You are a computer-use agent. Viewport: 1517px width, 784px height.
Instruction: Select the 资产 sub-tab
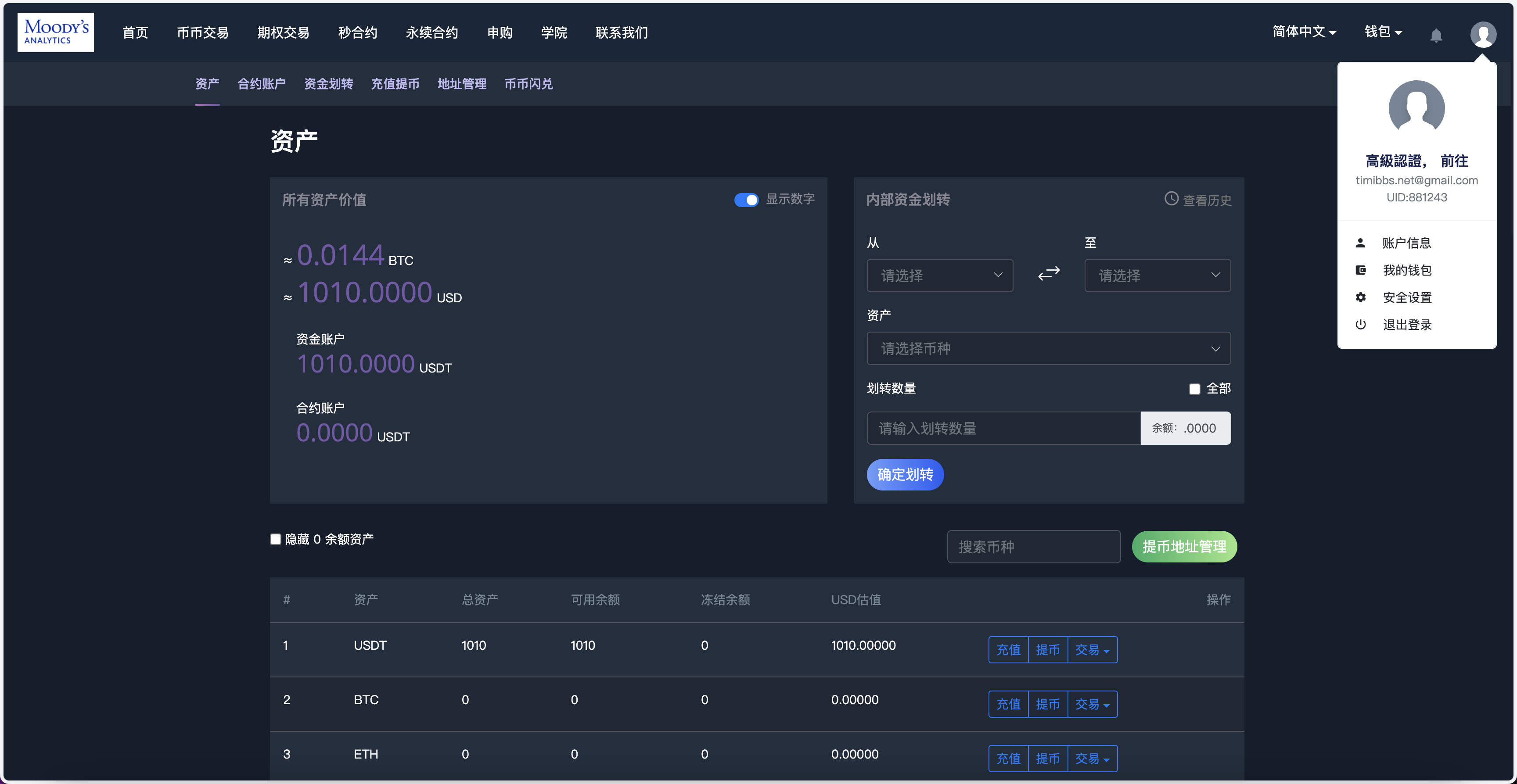point(207,84)
